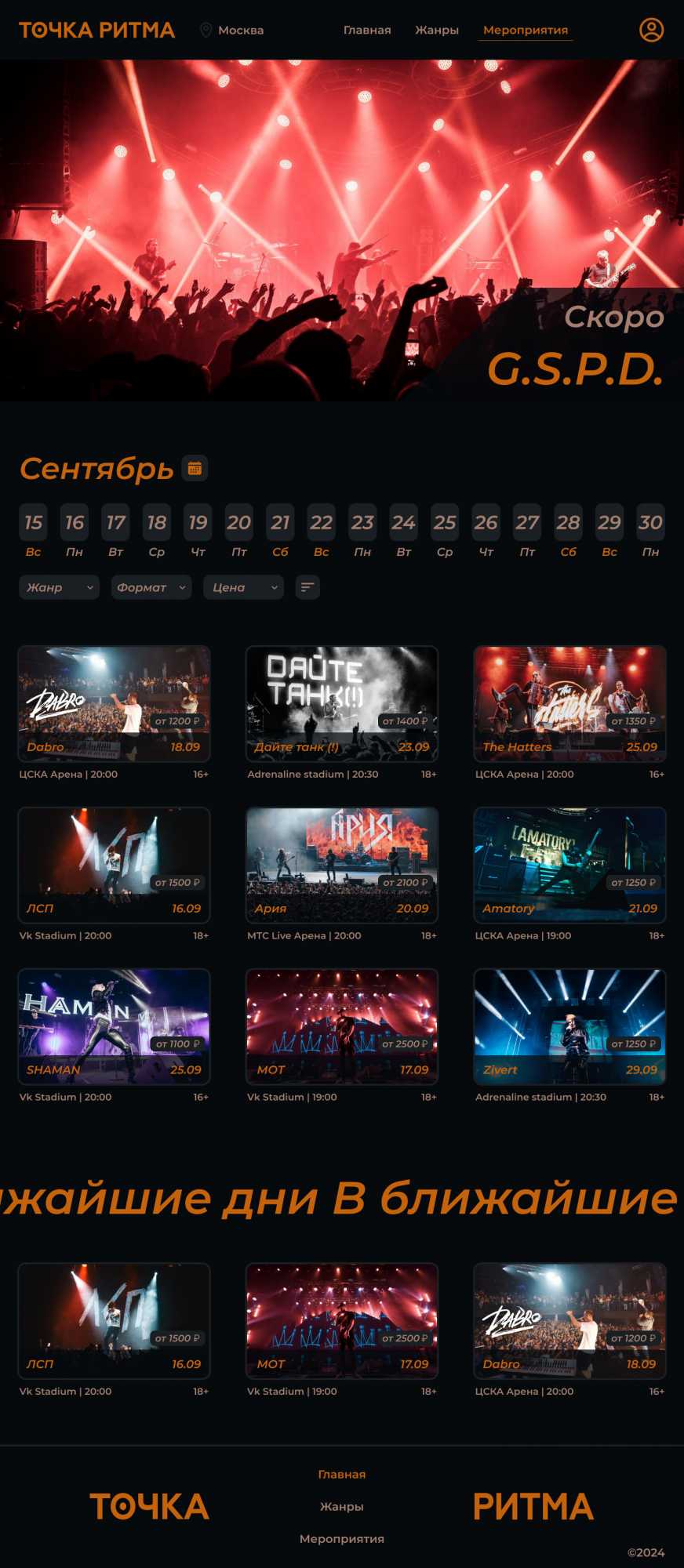
Task: Select date 17 Вт in calendar
Action: [x=115, y=532]
